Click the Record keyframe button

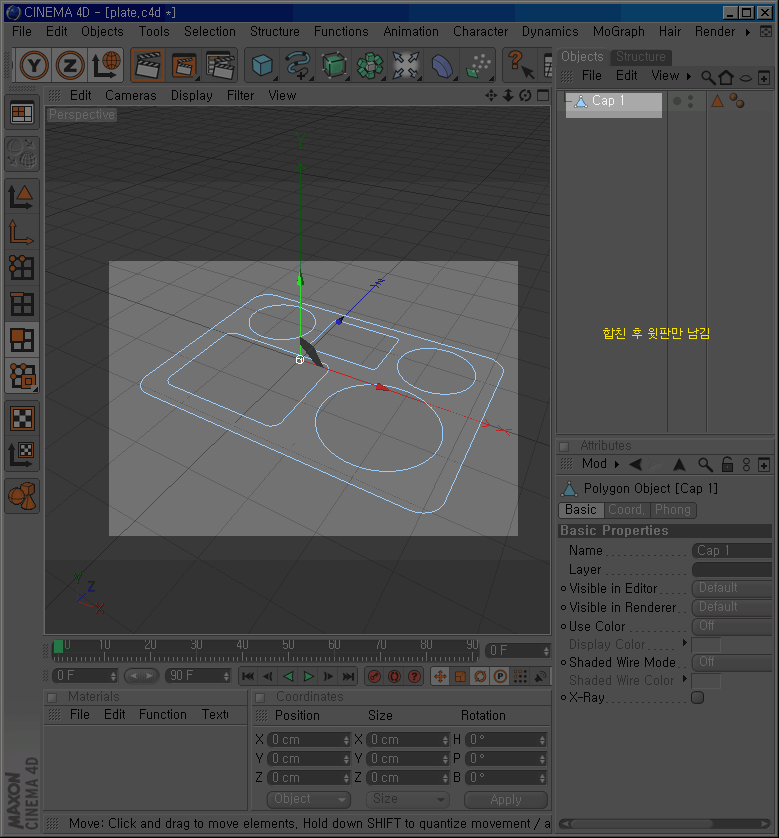tap(375, 677)
